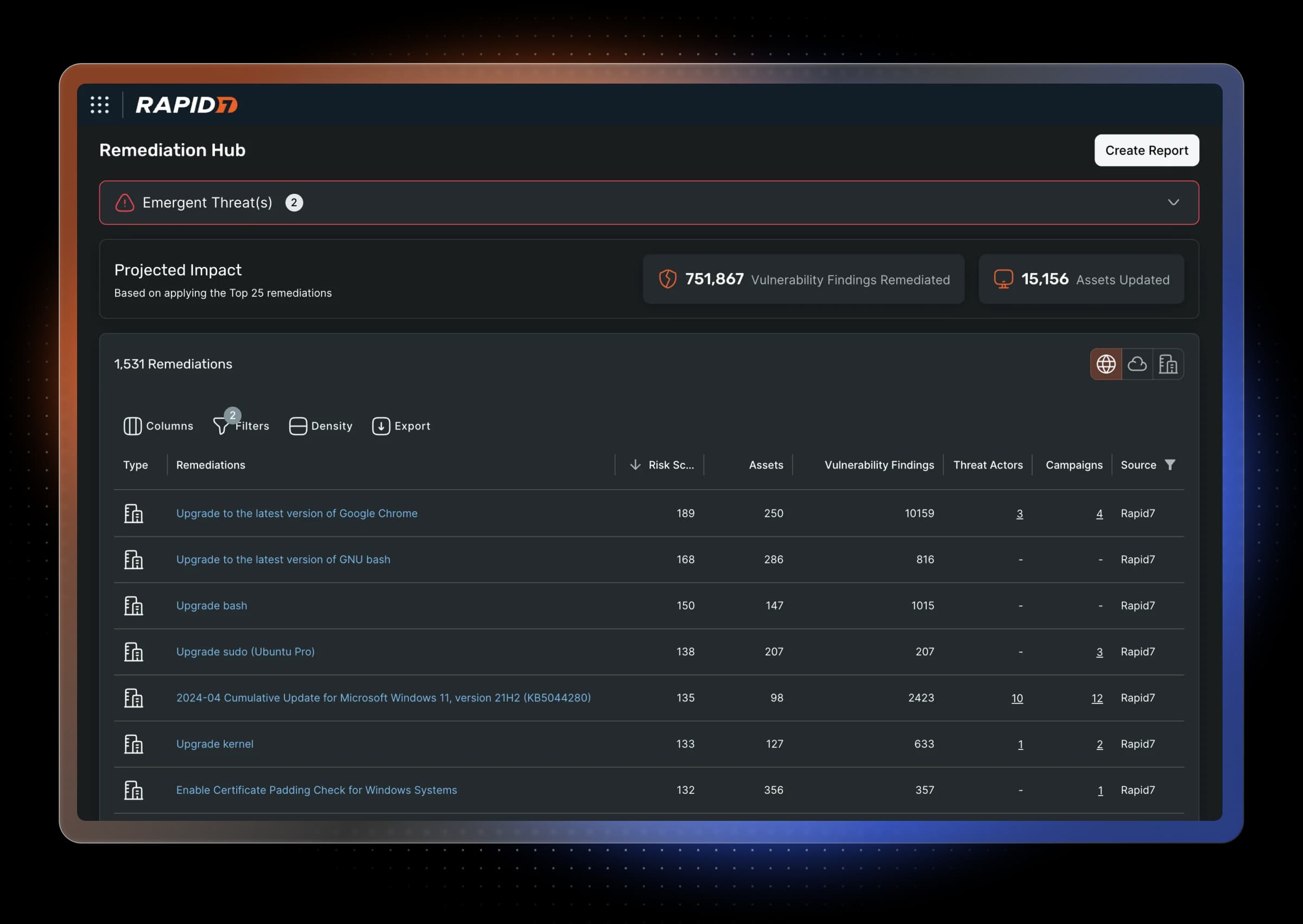Click the 1,531 Remediations heading
1303x924 pixels.
[173, 364]
